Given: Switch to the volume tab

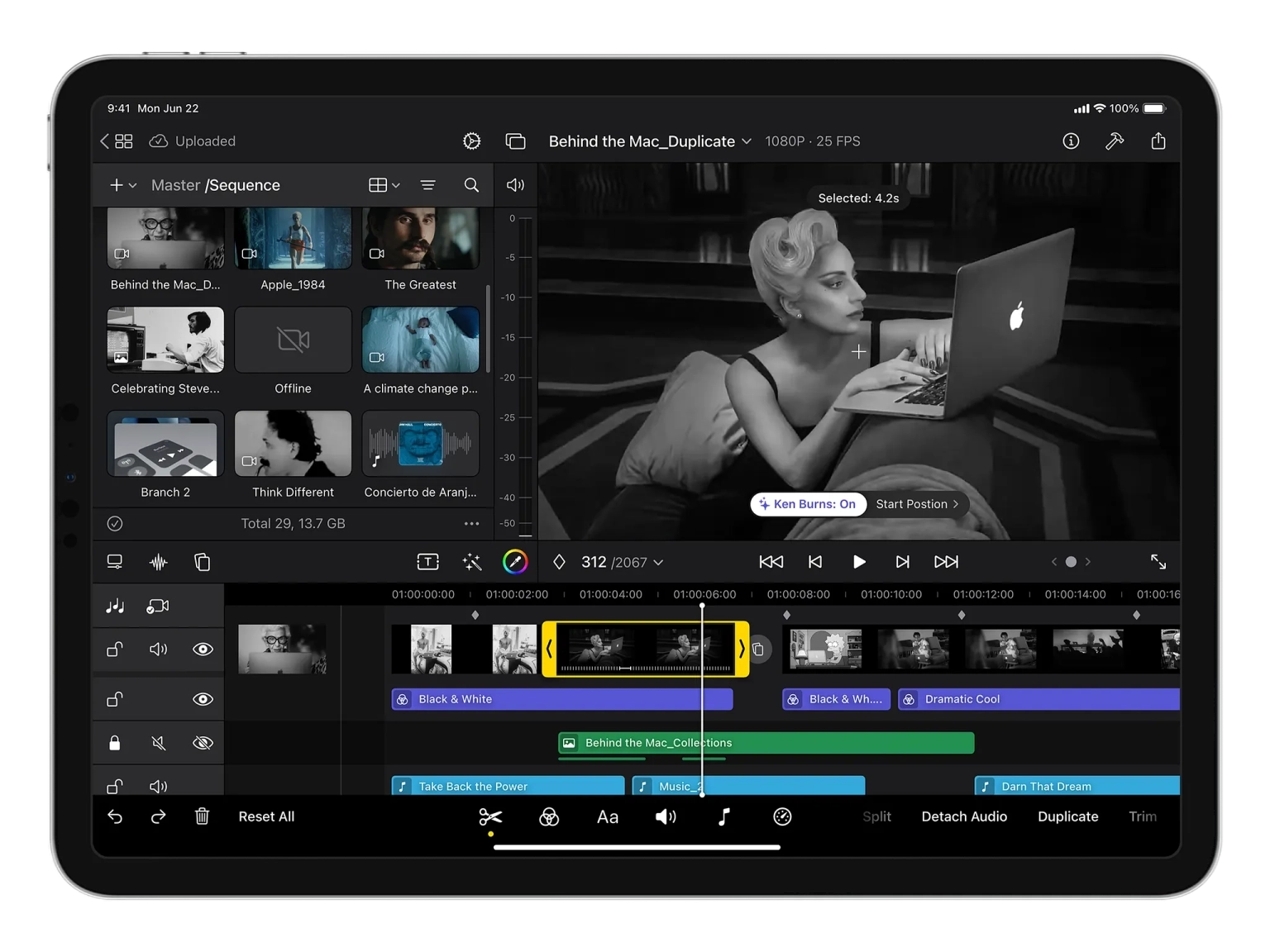Looking at the screenshot, I should click(666, 817).
